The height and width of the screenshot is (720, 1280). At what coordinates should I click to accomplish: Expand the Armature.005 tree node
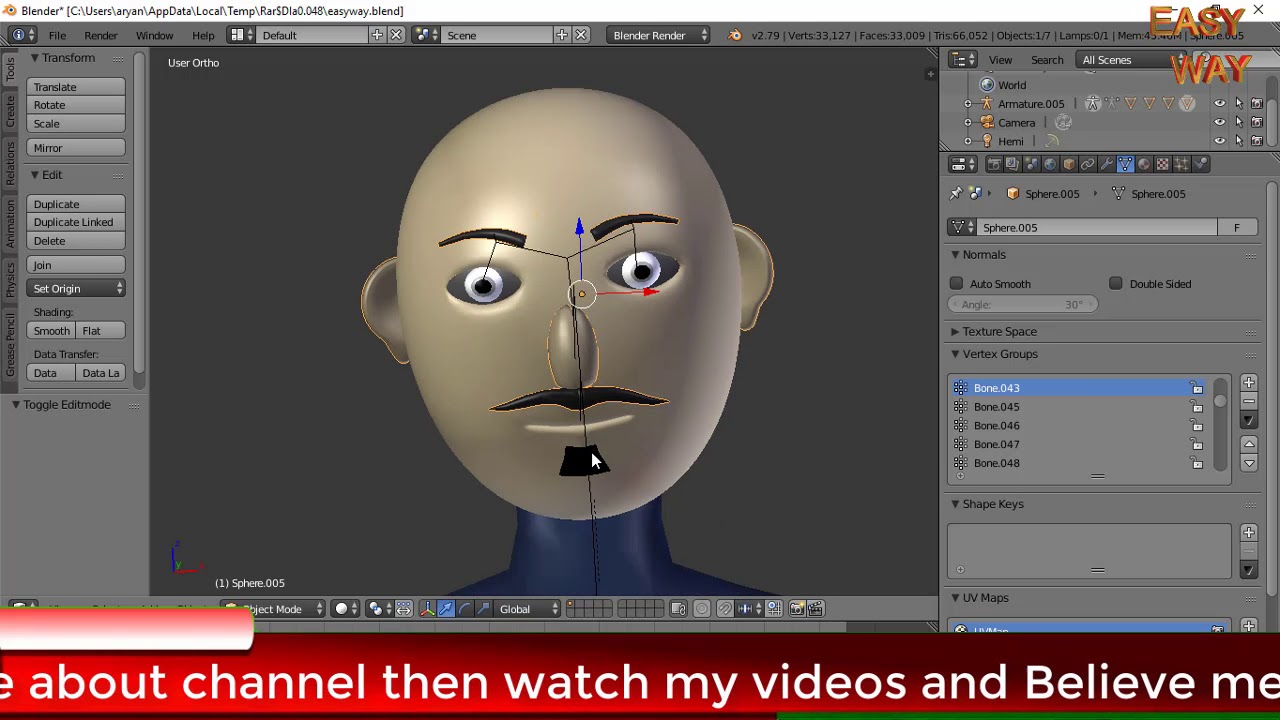point(968,104)
